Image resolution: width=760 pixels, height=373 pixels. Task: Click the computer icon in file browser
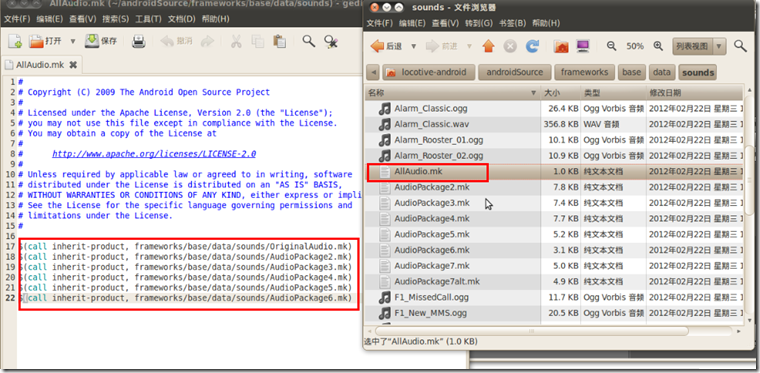[x=583, y=46]
